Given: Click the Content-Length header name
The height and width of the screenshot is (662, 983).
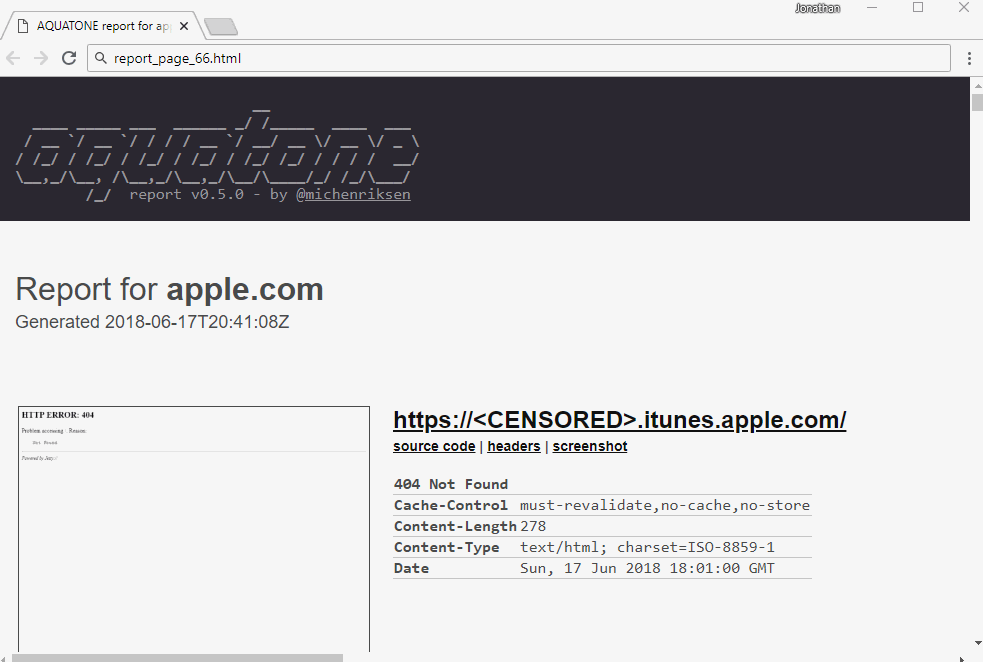Looking at the screenshot, I should click(455, 526).
